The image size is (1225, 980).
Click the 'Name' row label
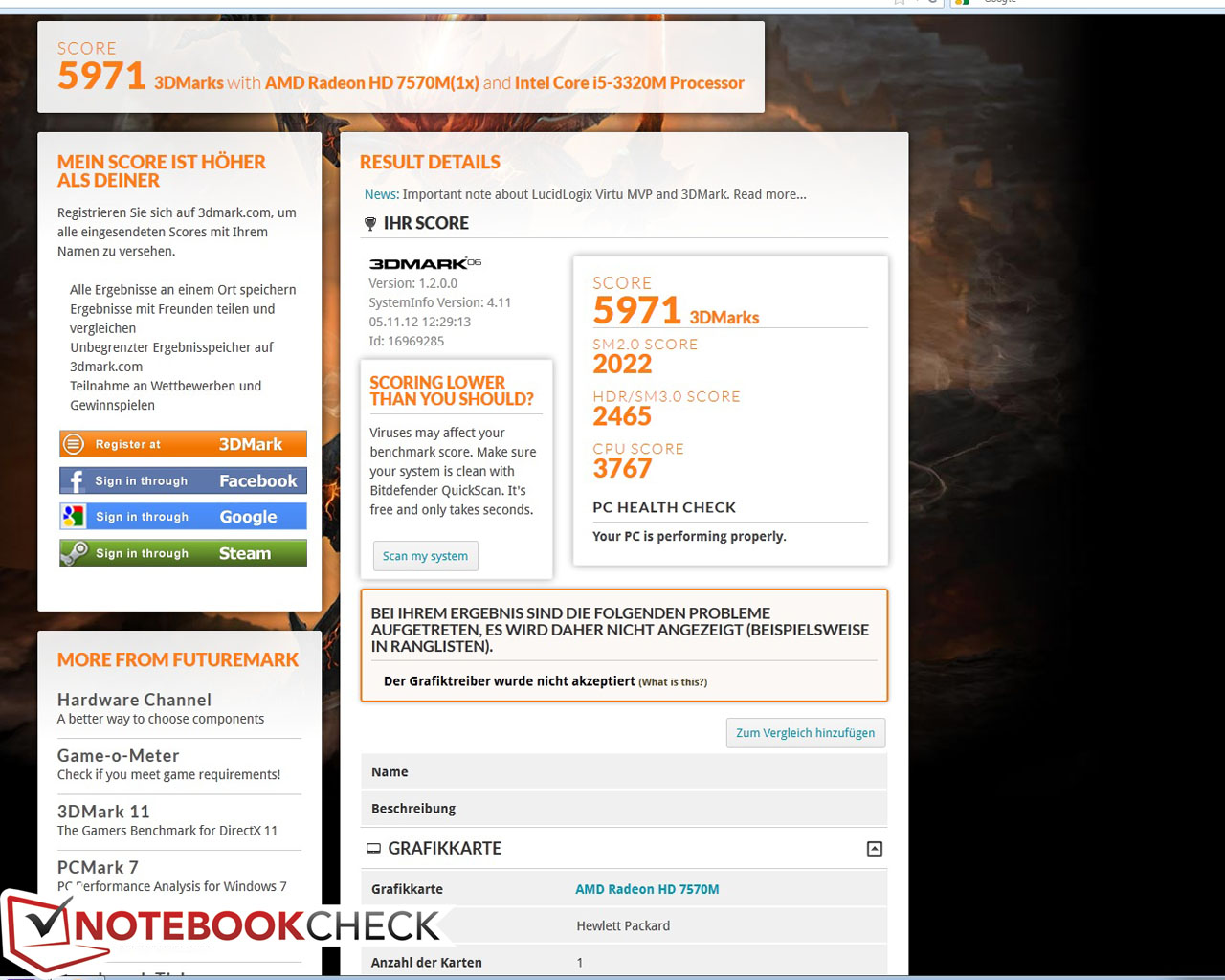390,772
